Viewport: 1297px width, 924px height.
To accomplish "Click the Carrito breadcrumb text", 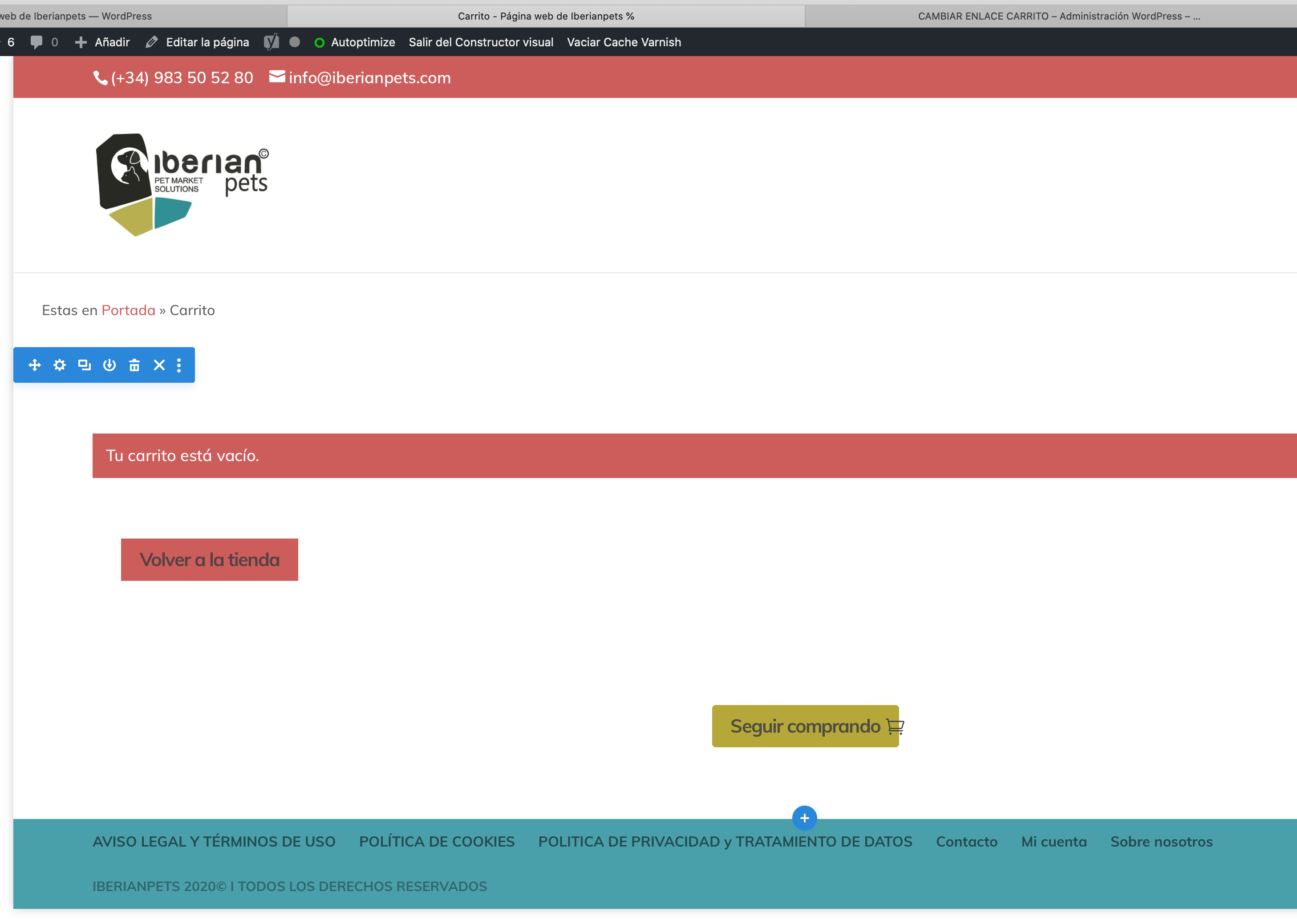I will tap(192, 310).
